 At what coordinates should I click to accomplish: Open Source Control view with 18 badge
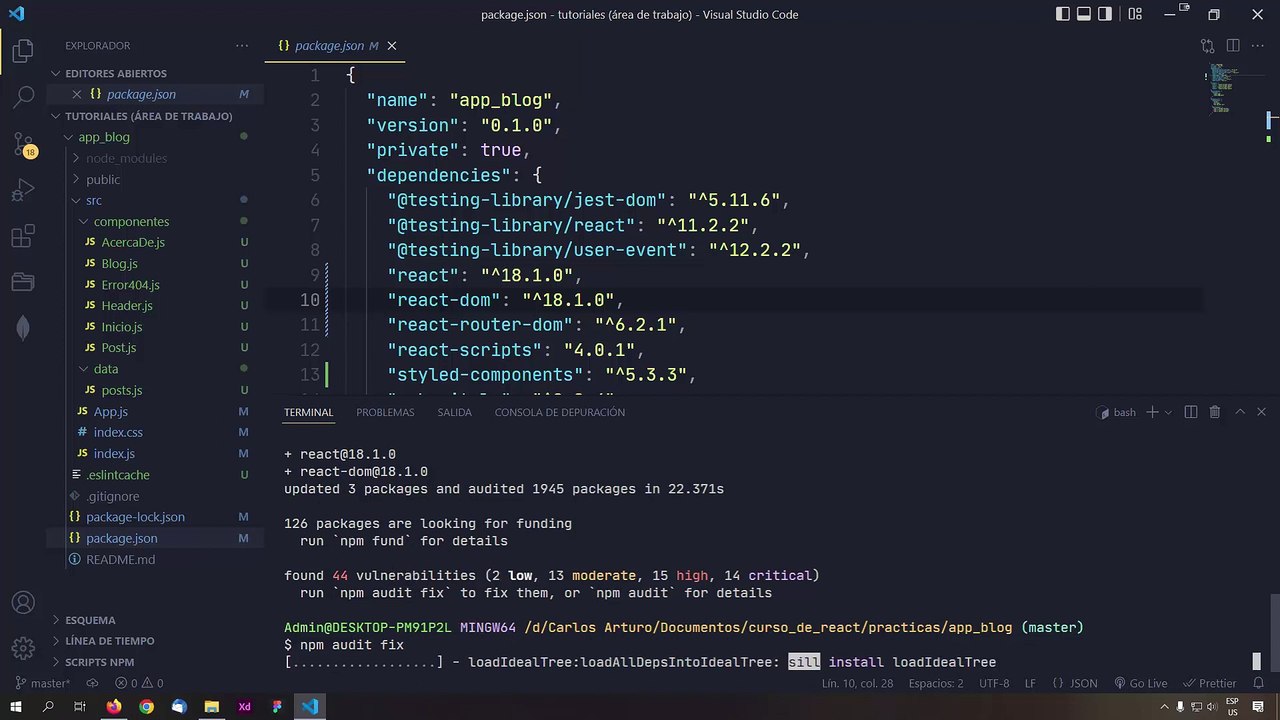coord(23,144)
